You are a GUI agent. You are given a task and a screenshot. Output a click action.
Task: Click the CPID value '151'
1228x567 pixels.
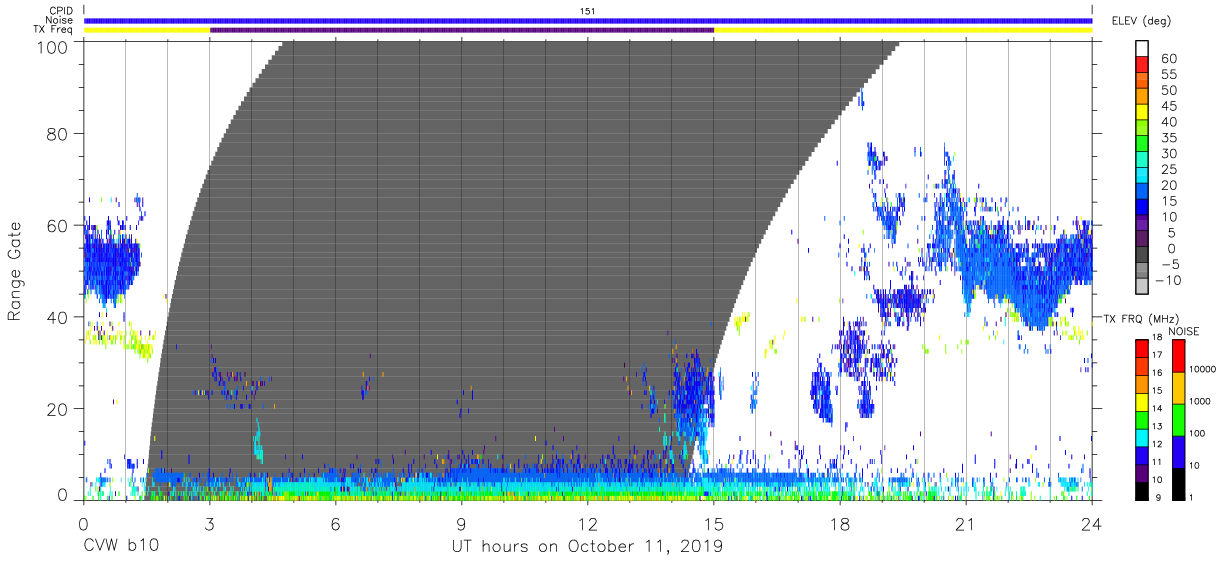[x=588, y=11]
